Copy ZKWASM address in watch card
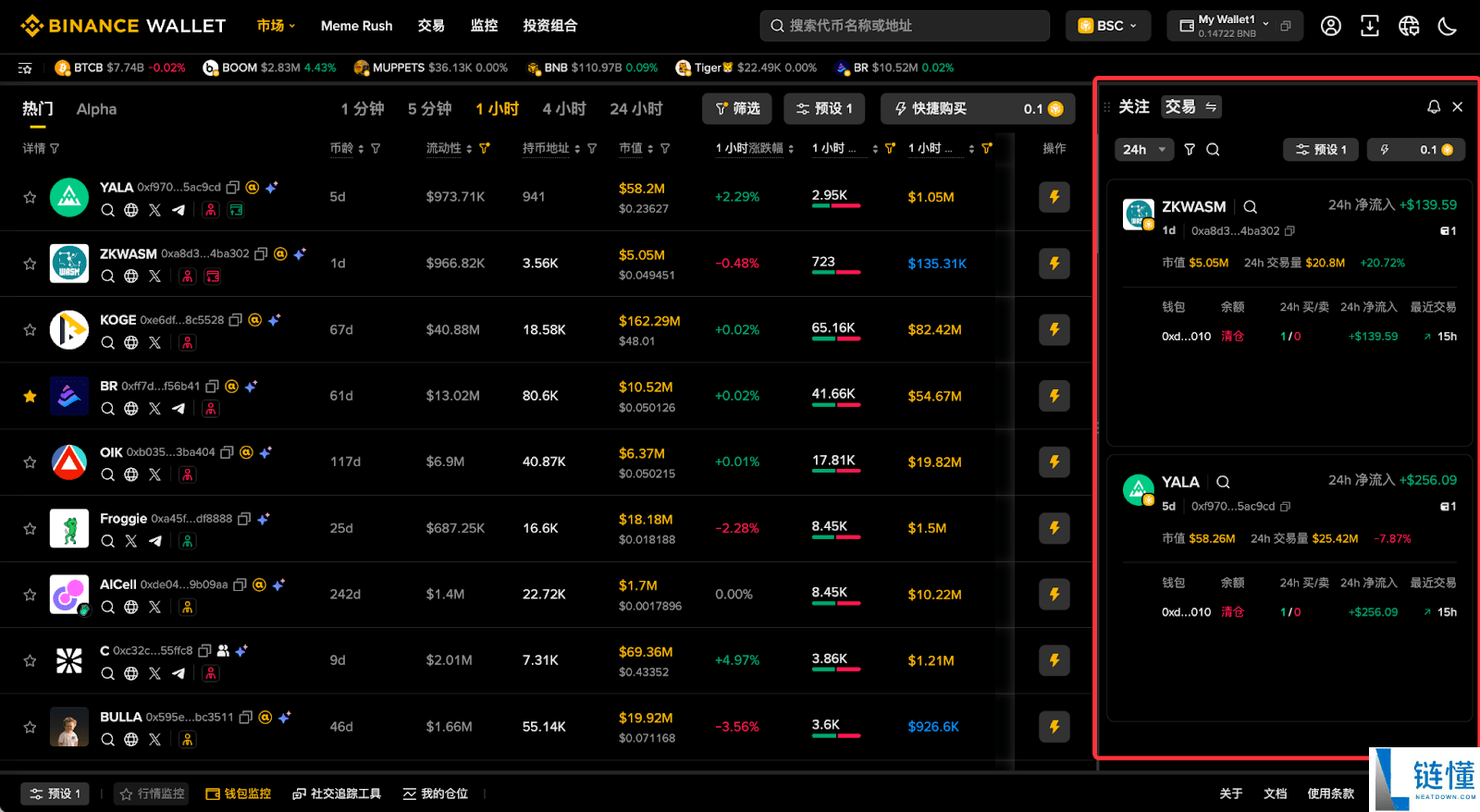 pos(1289,230)
